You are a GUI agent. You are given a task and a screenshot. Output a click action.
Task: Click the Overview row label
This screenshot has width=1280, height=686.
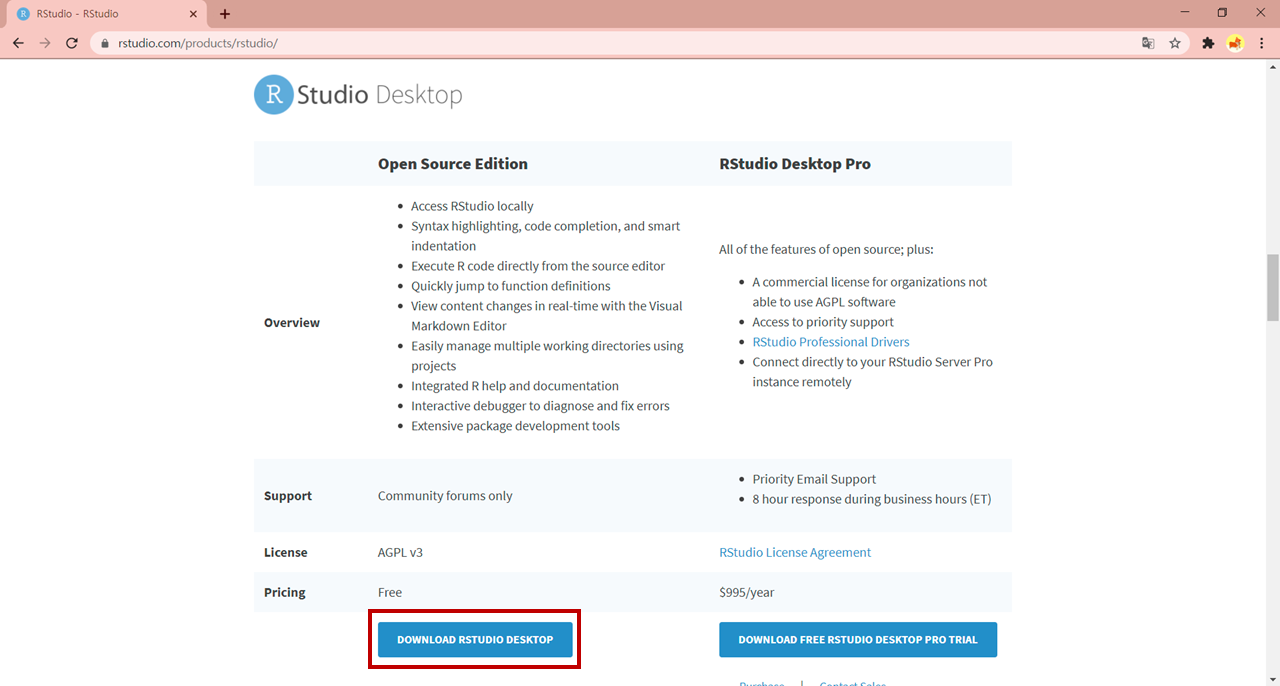coord(292,322)
